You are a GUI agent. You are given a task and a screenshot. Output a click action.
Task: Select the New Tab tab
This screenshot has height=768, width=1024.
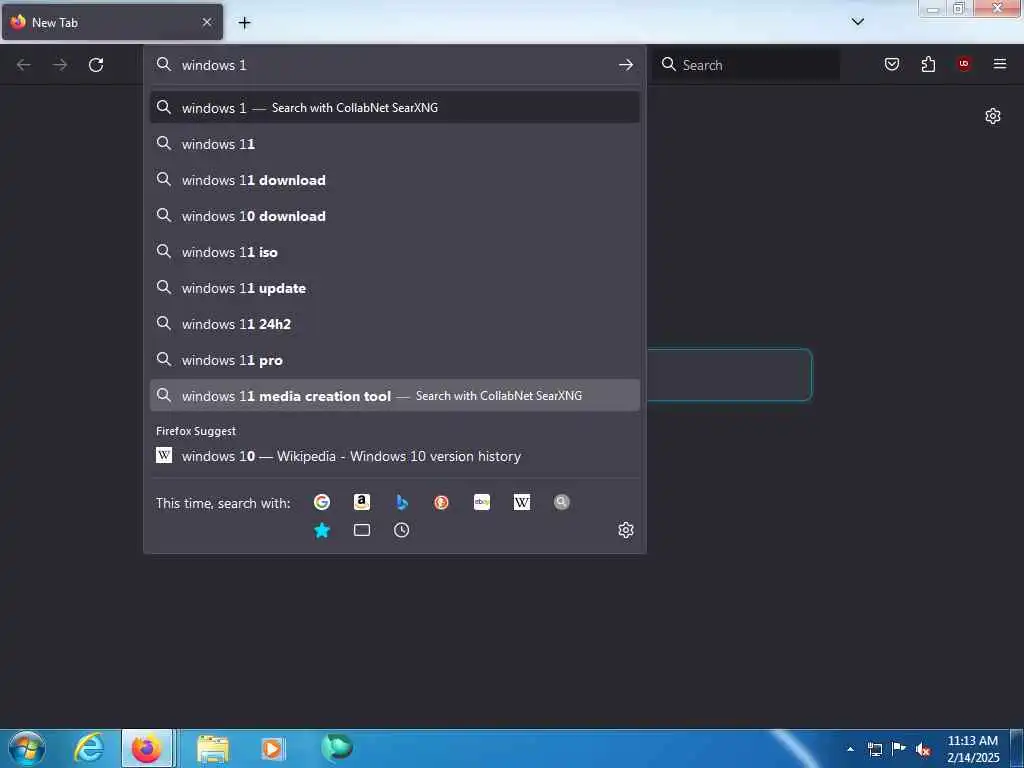112,22
